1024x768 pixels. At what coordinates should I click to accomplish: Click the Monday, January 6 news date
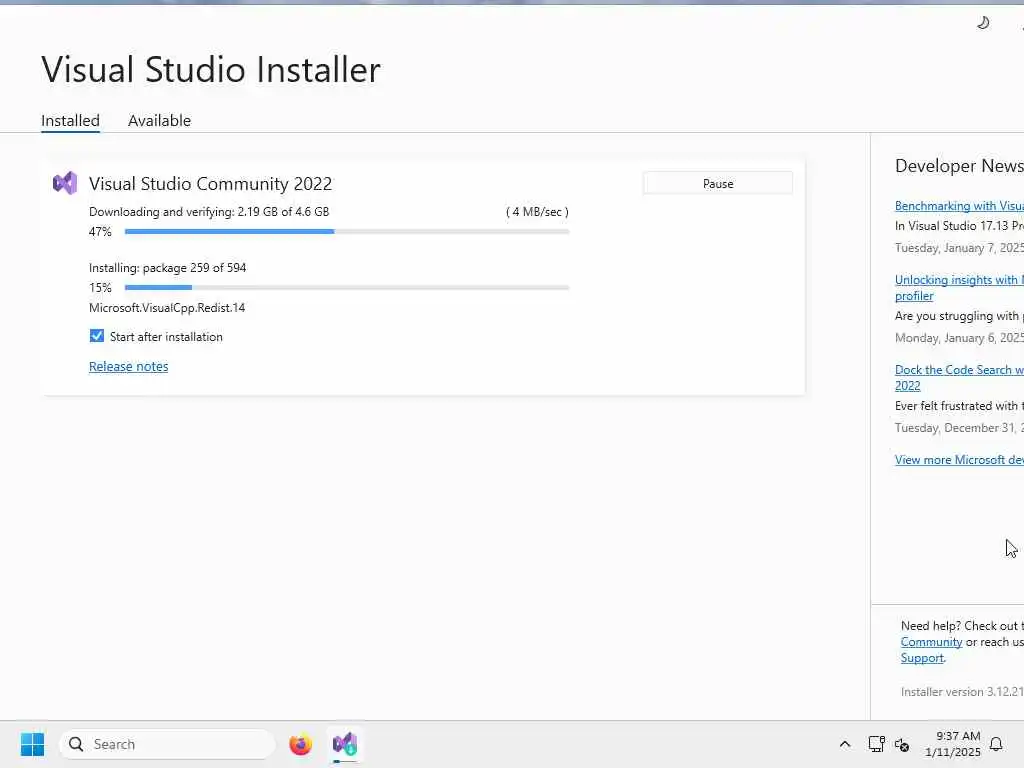pyautogui.click(x=959, y=338)
